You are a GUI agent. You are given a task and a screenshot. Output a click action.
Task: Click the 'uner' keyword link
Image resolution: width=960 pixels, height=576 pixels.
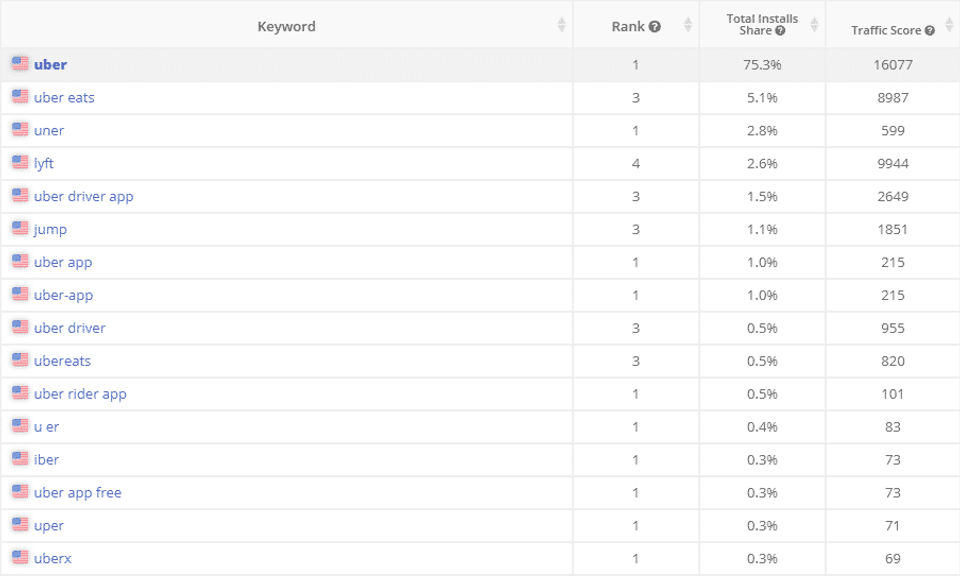click(49, 130)
